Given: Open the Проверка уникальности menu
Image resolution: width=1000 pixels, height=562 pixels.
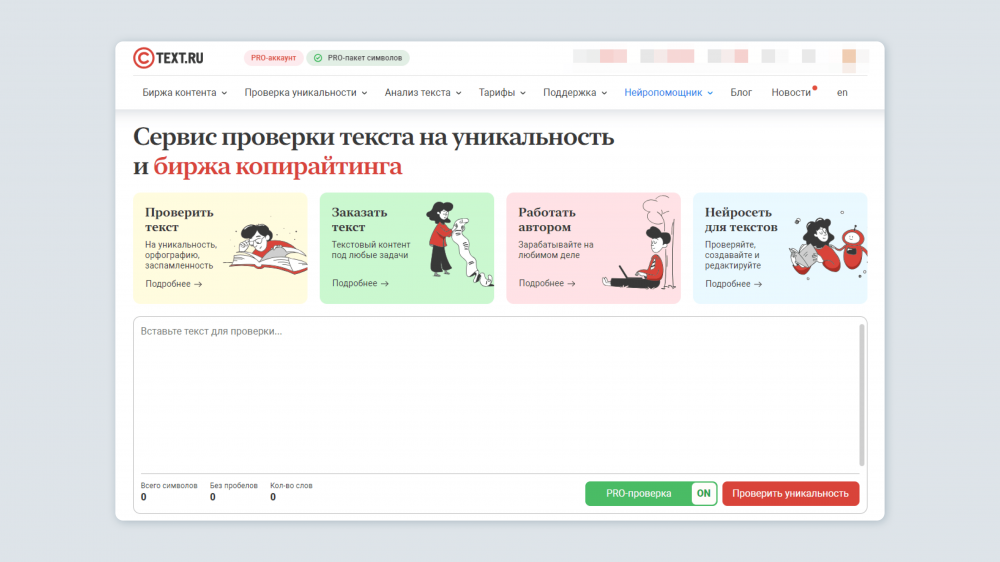Looking at the screenshot, I should coord(305,92).
